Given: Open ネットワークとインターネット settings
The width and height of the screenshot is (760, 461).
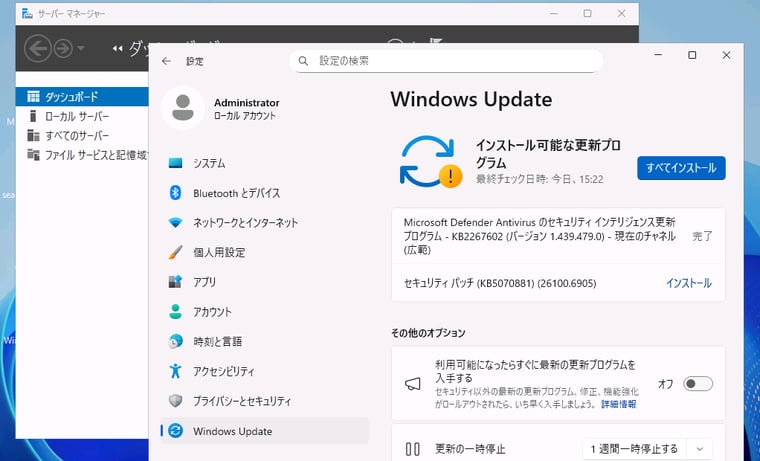Looking at the screenshot, I should (x=264, y=223).
